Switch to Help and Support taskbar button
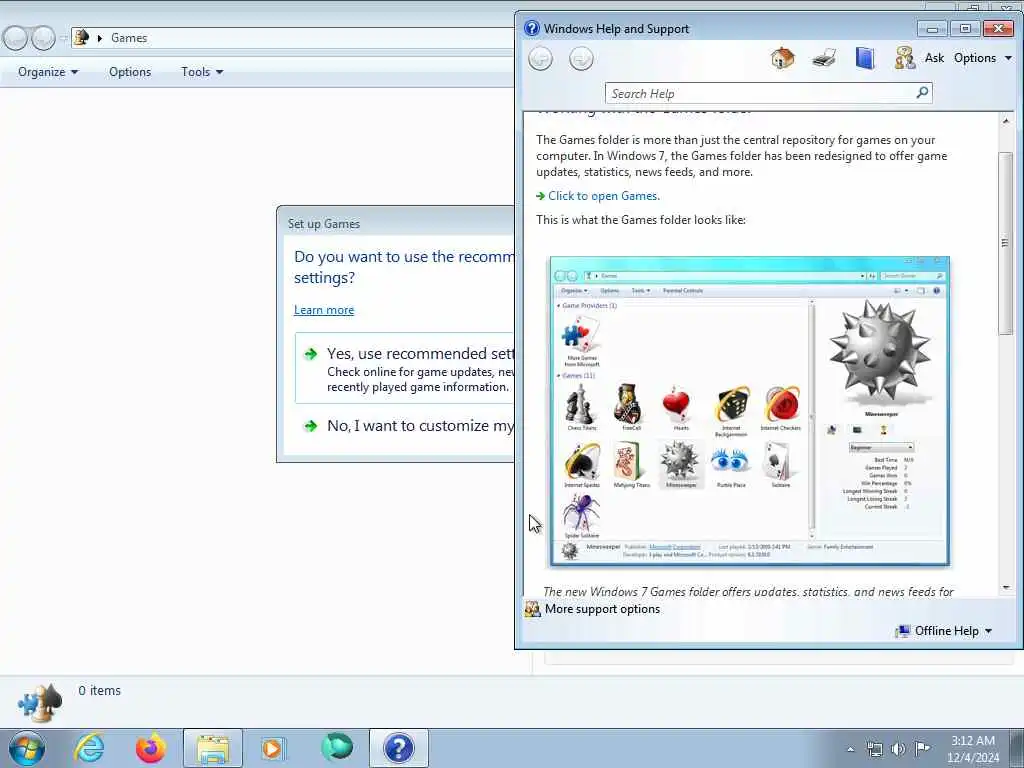Screen dimensions: 1024x768 398,748
